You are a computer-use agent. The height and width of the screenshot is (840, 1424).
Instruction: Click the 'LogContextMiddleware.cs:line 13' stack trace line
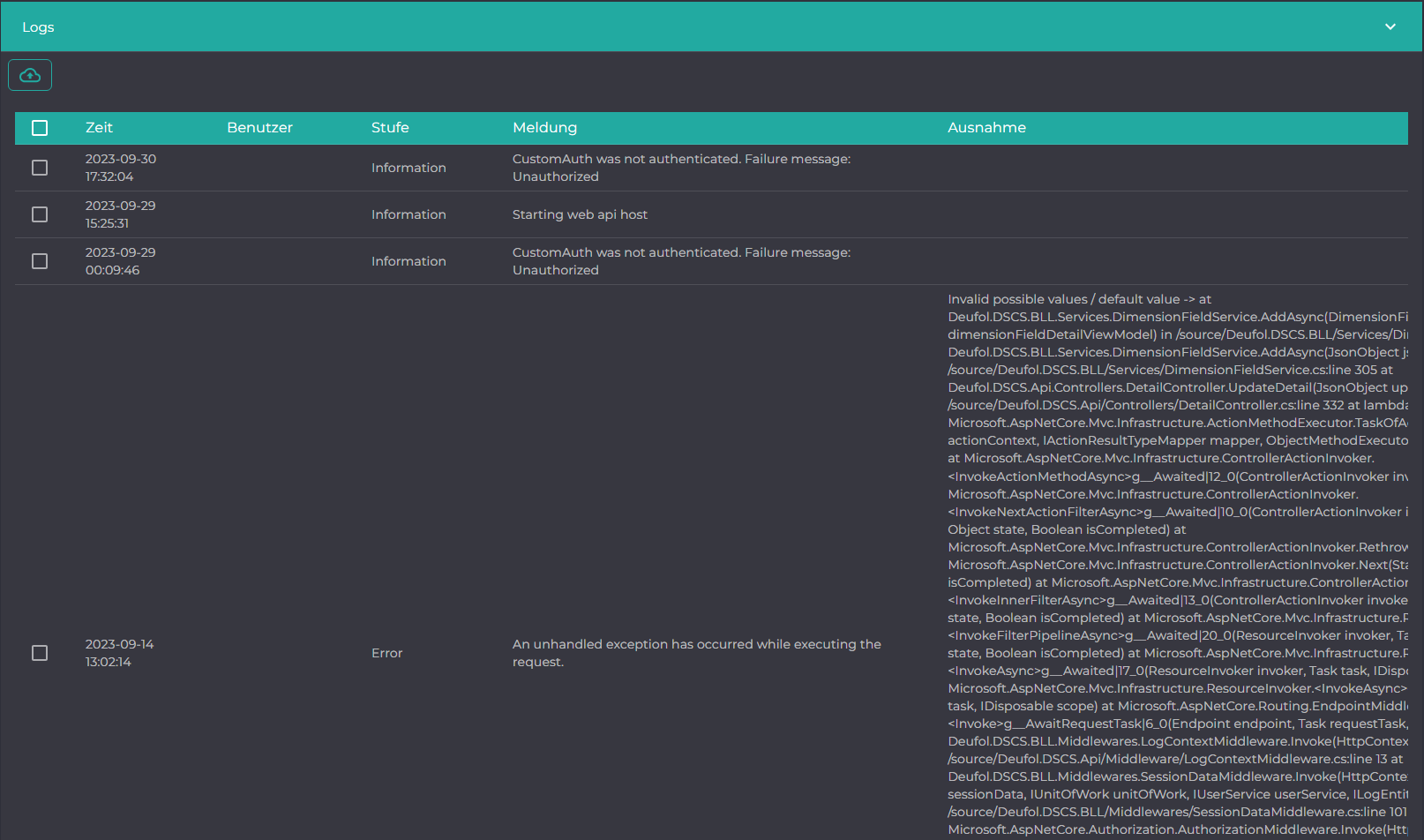pos(1175,759)
